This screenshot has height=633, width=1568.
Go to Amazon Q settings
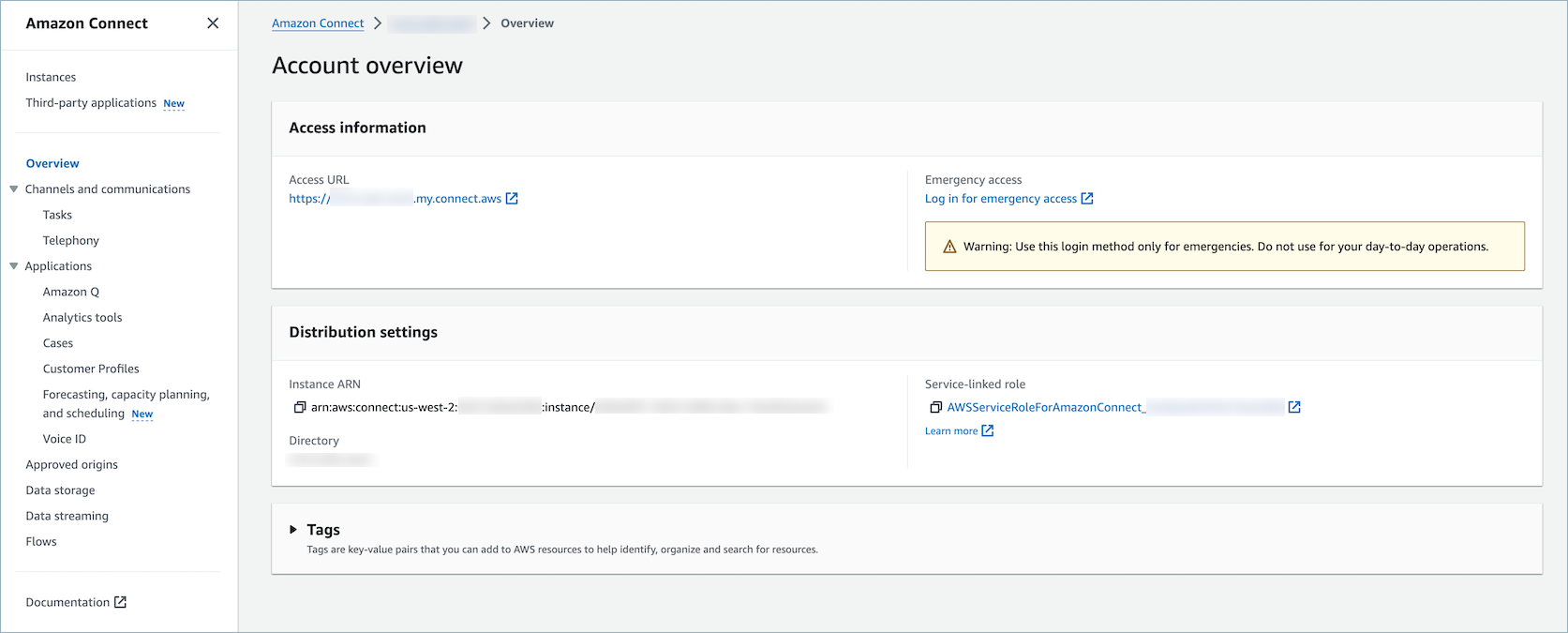coord(70,293)
